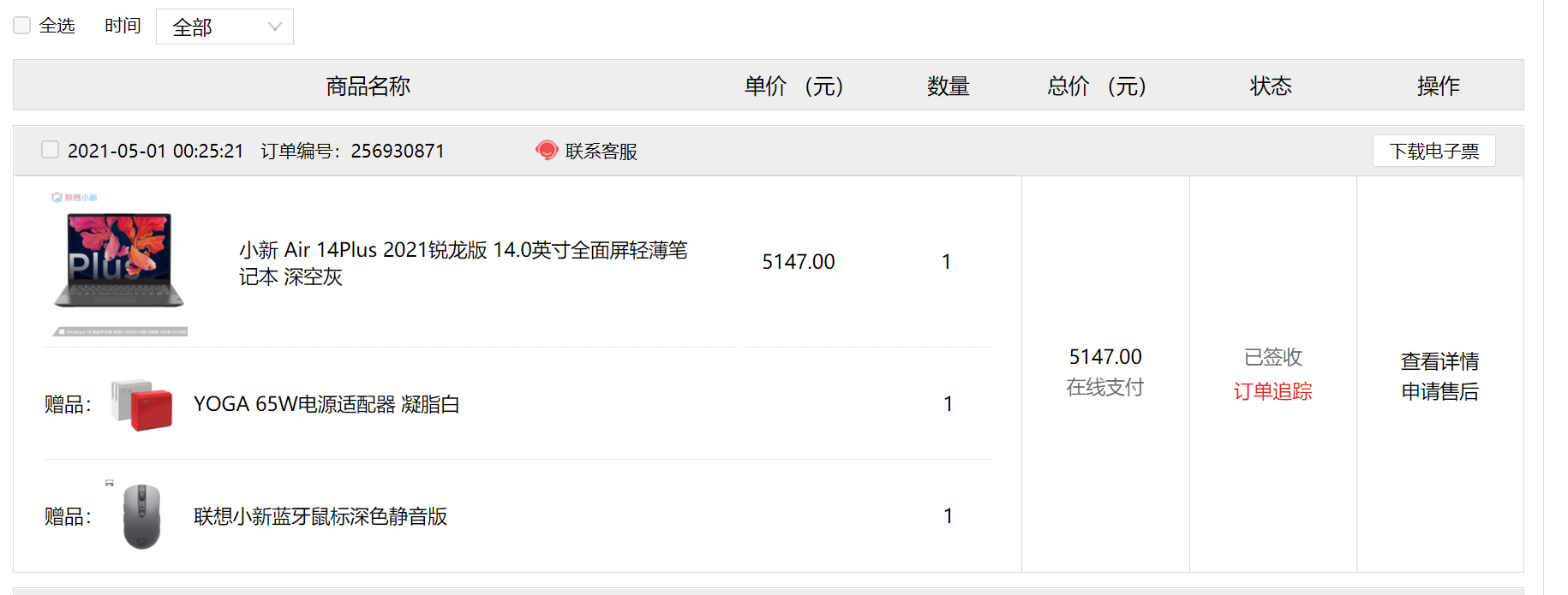The width and height of the screenshot is (1568, 595).
Task: Open 订单追踪 order tracking link
Action: pyautogui.click(x=1272, y=391)
